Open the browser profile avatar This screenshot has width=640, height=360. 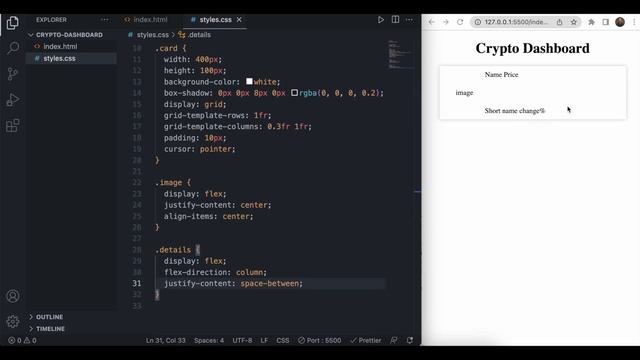620,22
